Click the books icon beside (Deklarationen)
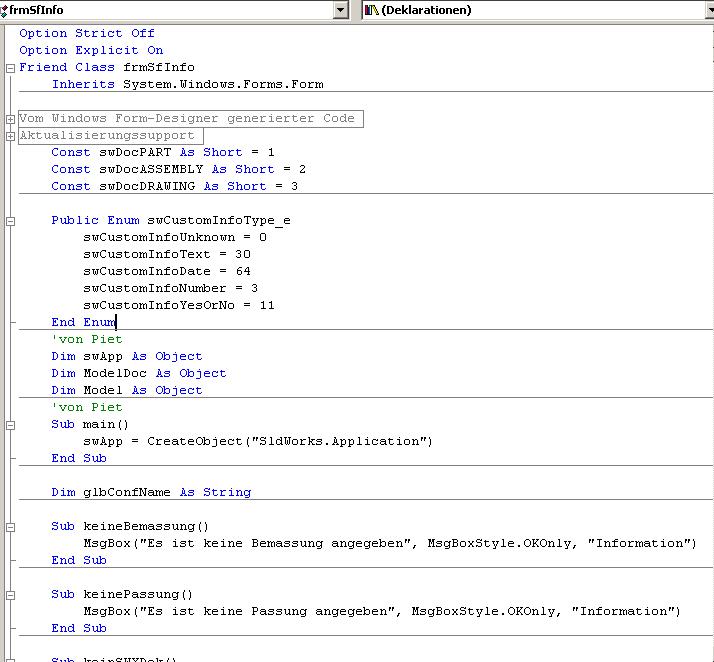Screen dimensions: 714x662 (x=372, y=10)
